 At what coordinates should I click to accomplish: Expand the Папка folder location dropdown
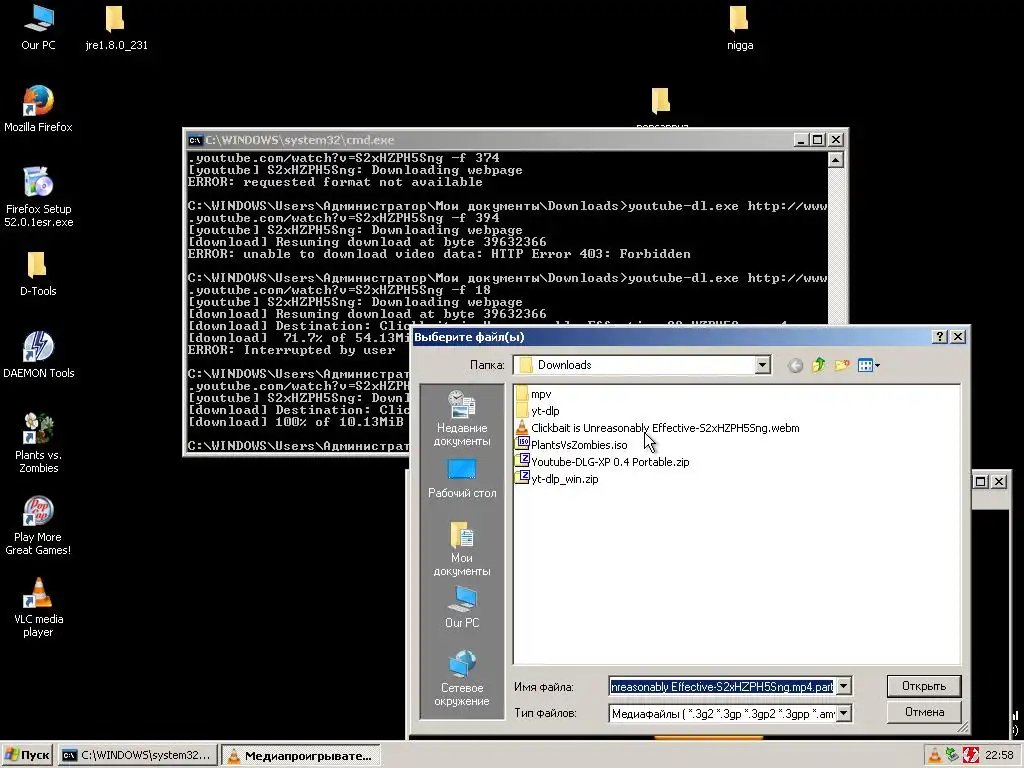[x=762, y=365]
